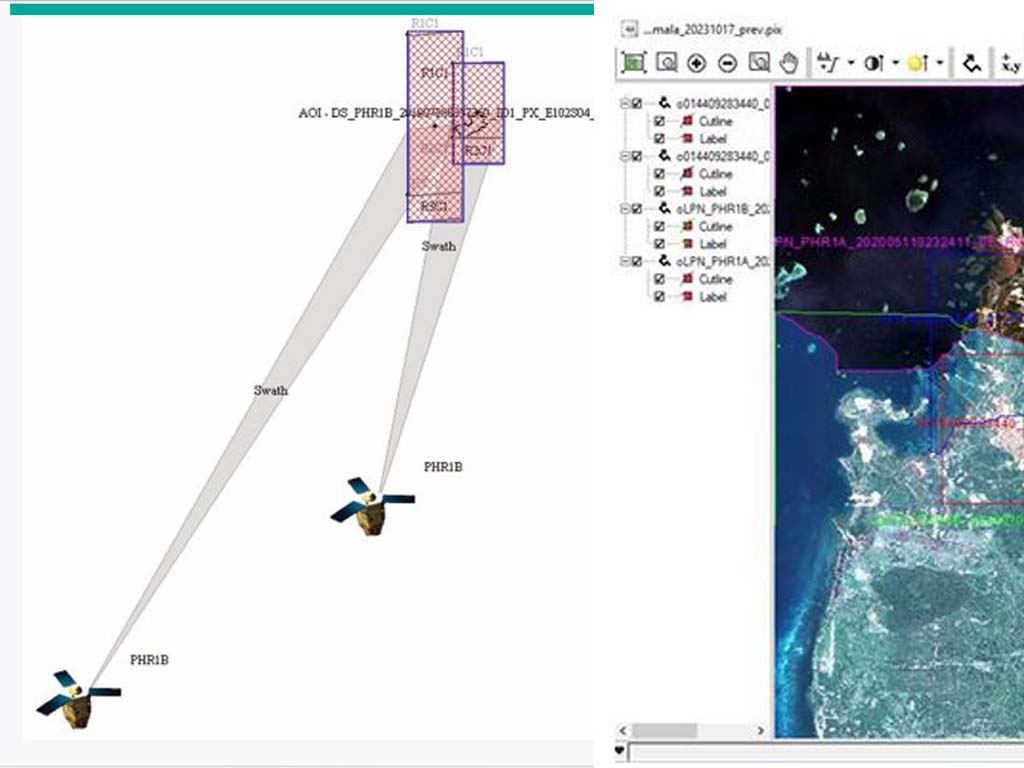Screen dimensions: 1024x768
Task: Click the vector edit icon in toolbar
Action: 970,63
